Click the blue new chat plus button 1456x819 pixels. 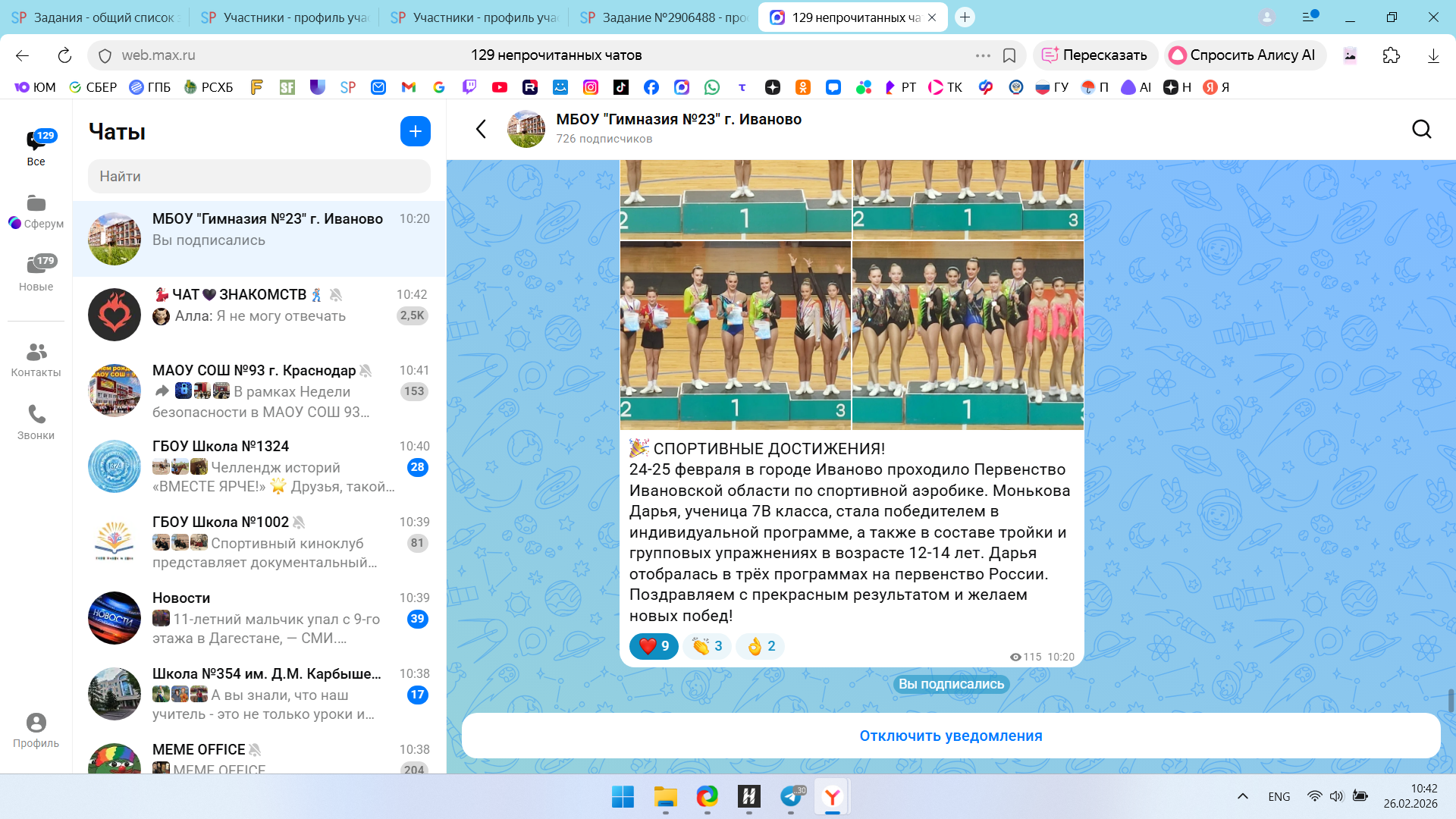[x=415, y=131]
